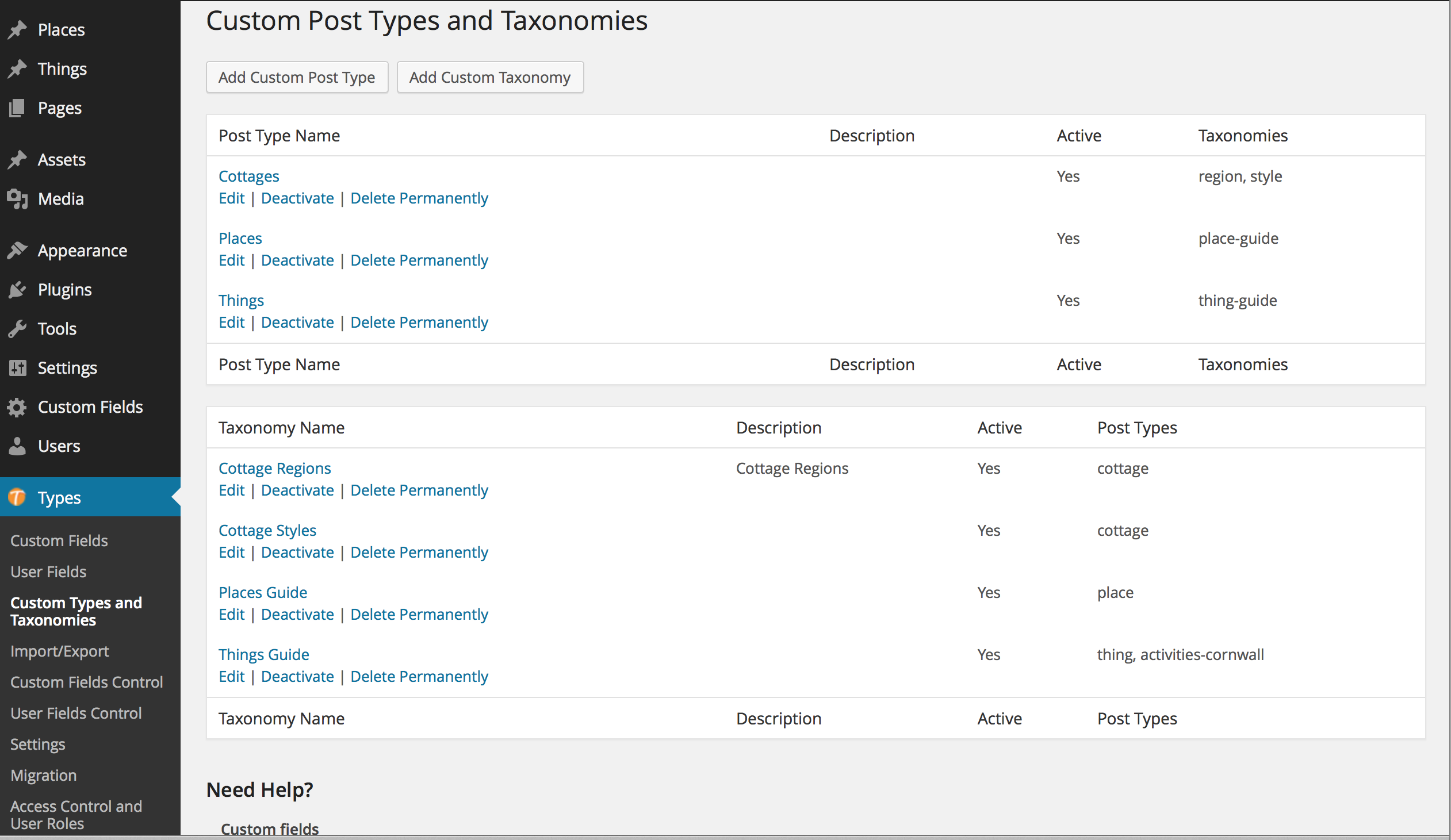Image resolution: width=1451 pixels, height=840 pixels.
Task: Click the Things pin icon in sidebar
Action: pos(17,68)
